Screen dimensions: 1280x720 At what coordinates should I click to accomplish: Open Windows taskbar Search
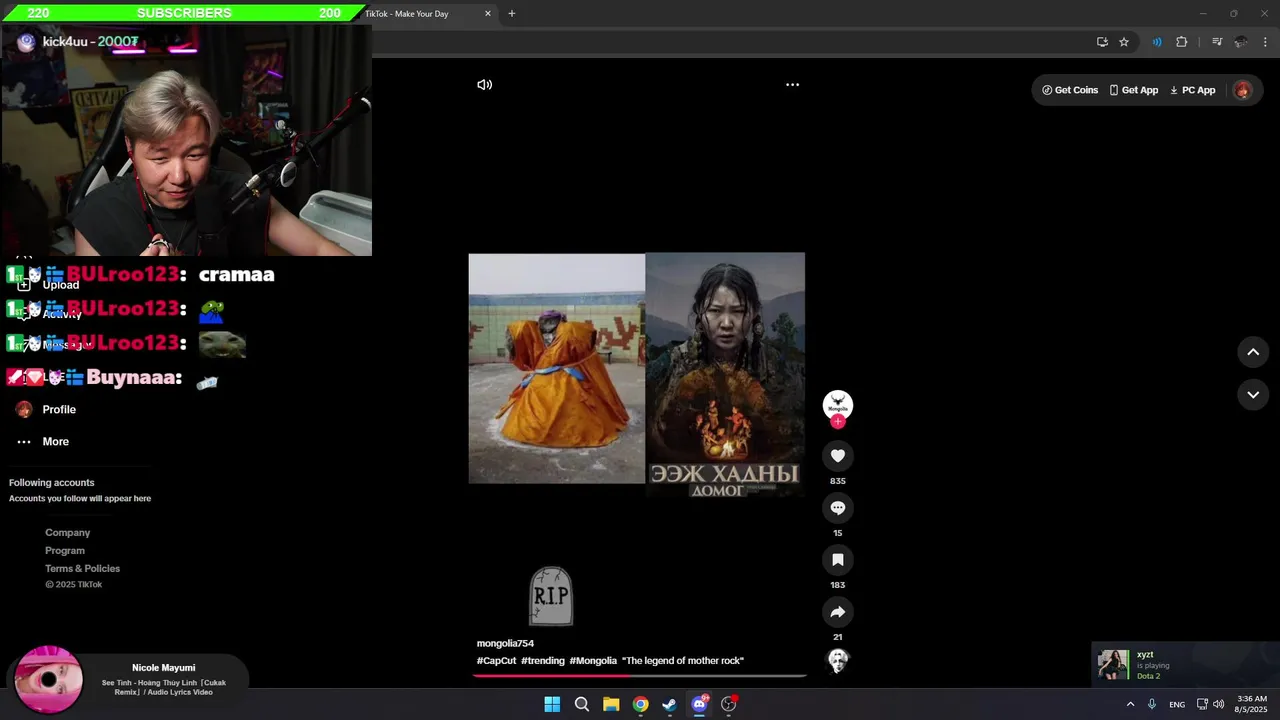tap(581, 704)
